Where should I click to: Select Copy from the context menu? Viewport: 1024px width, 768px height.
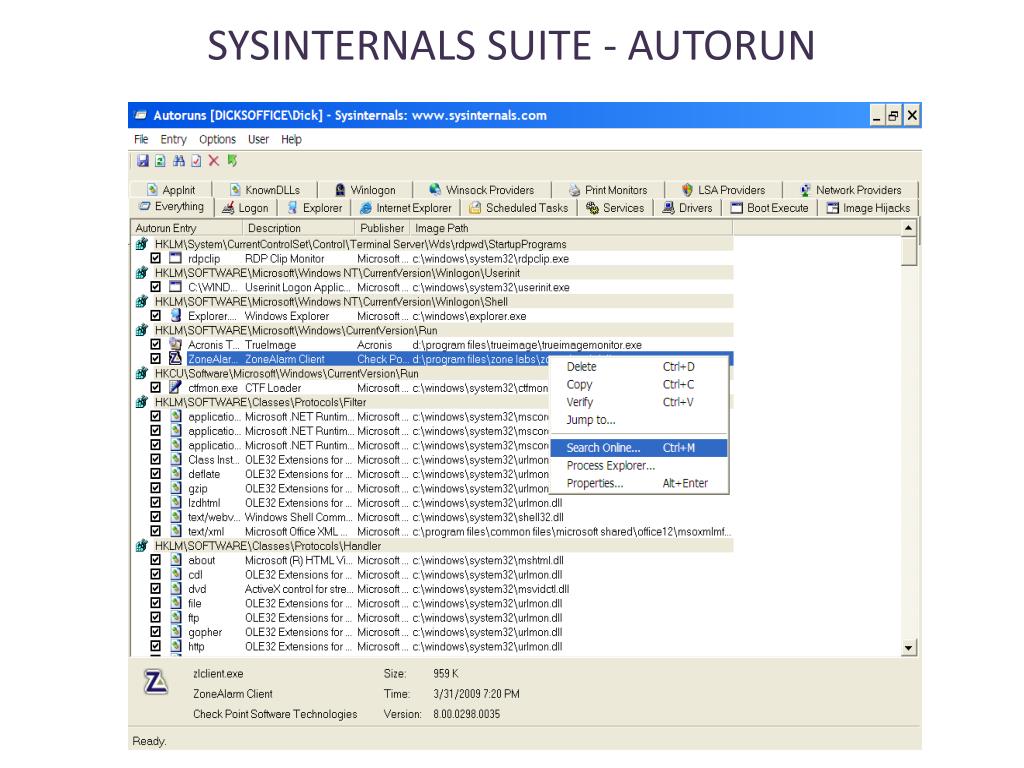tap(639, 384)
